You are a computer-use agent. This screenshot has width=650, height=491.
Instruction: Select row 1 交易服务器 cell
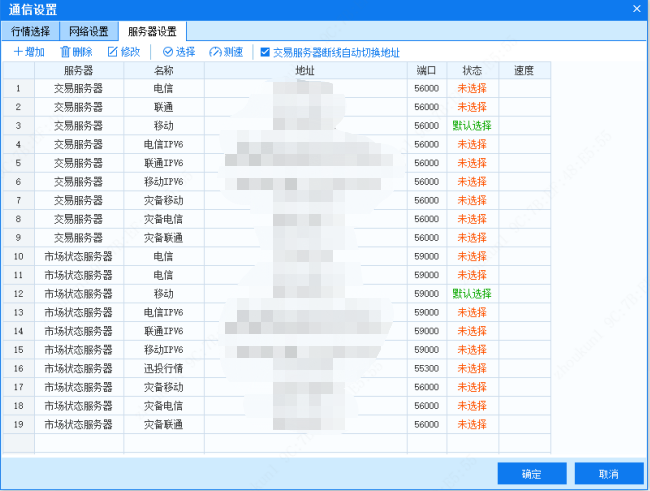(79, 88)
